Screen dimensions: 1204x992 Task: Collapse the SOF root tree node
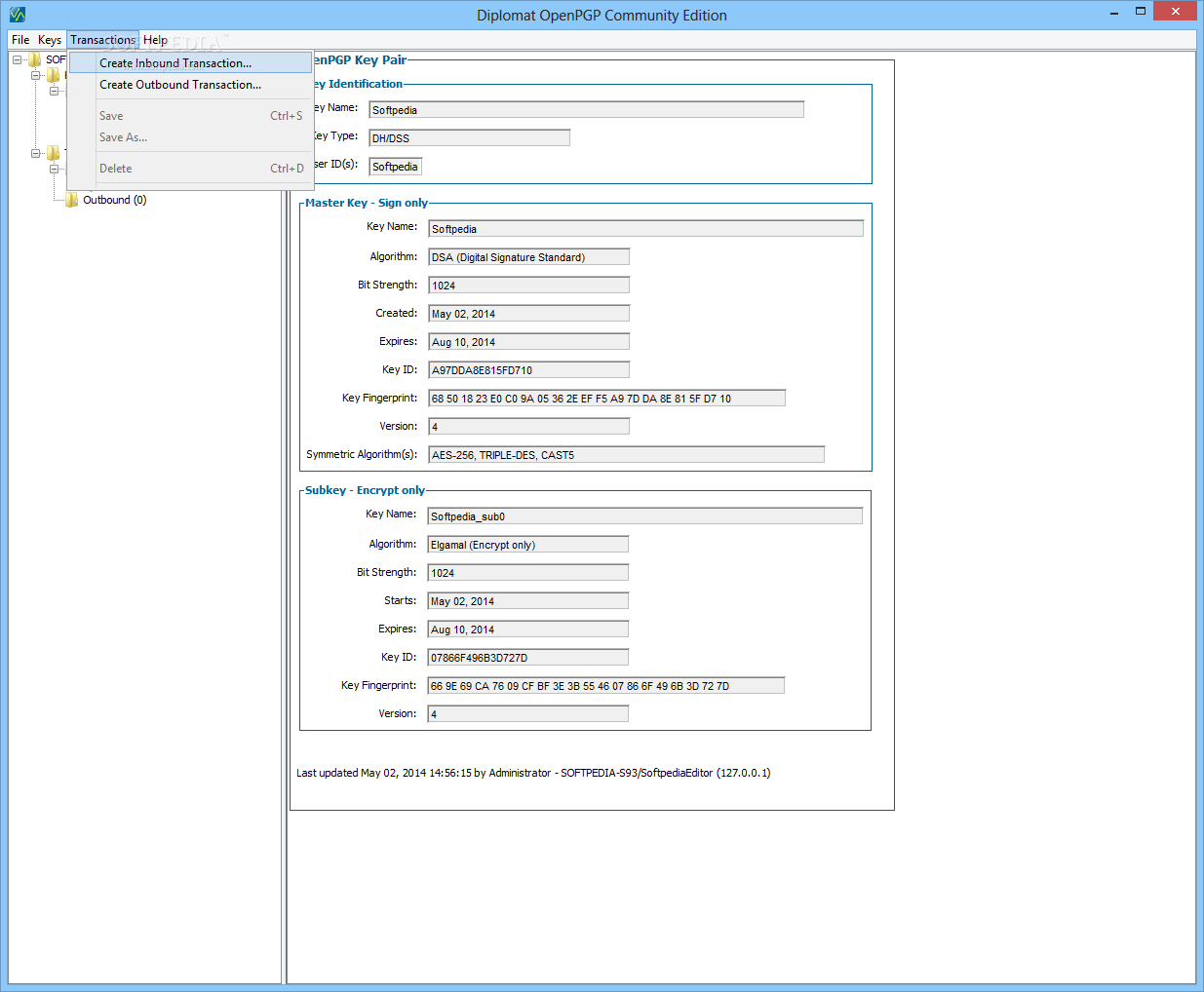(x=18, y=59)
